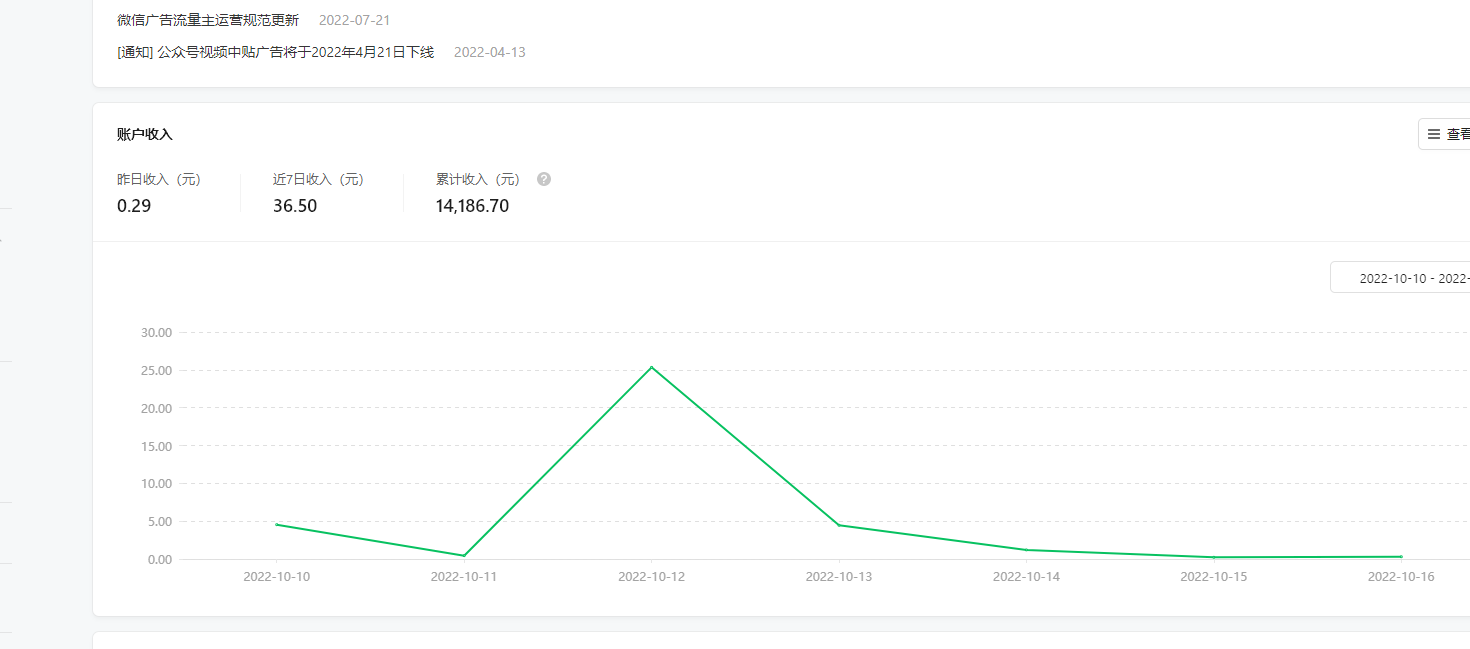The height and width of the screenshot is (649, 1470).
Task: Click the 20.00 y-axis label
Action: (x=155, y=408)
